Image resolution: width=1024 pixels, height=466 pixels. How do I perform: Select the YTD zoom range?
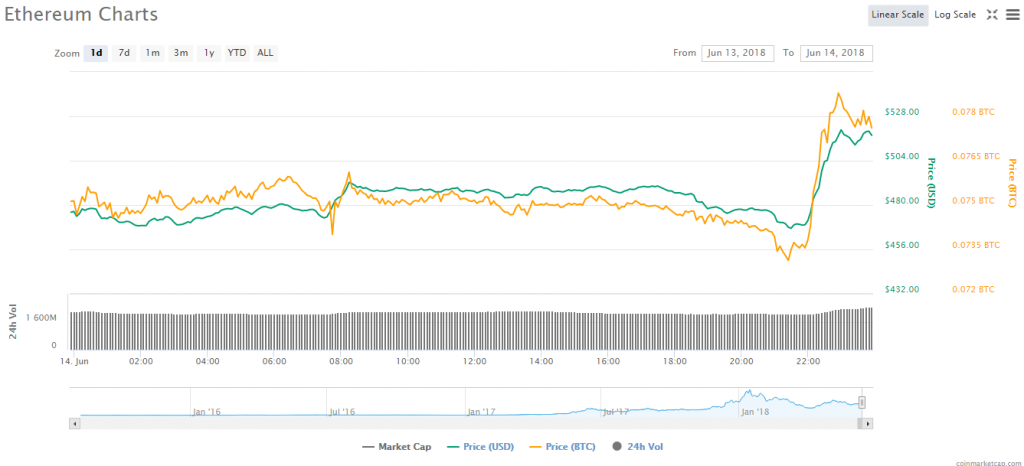click(x=236, y=54)
